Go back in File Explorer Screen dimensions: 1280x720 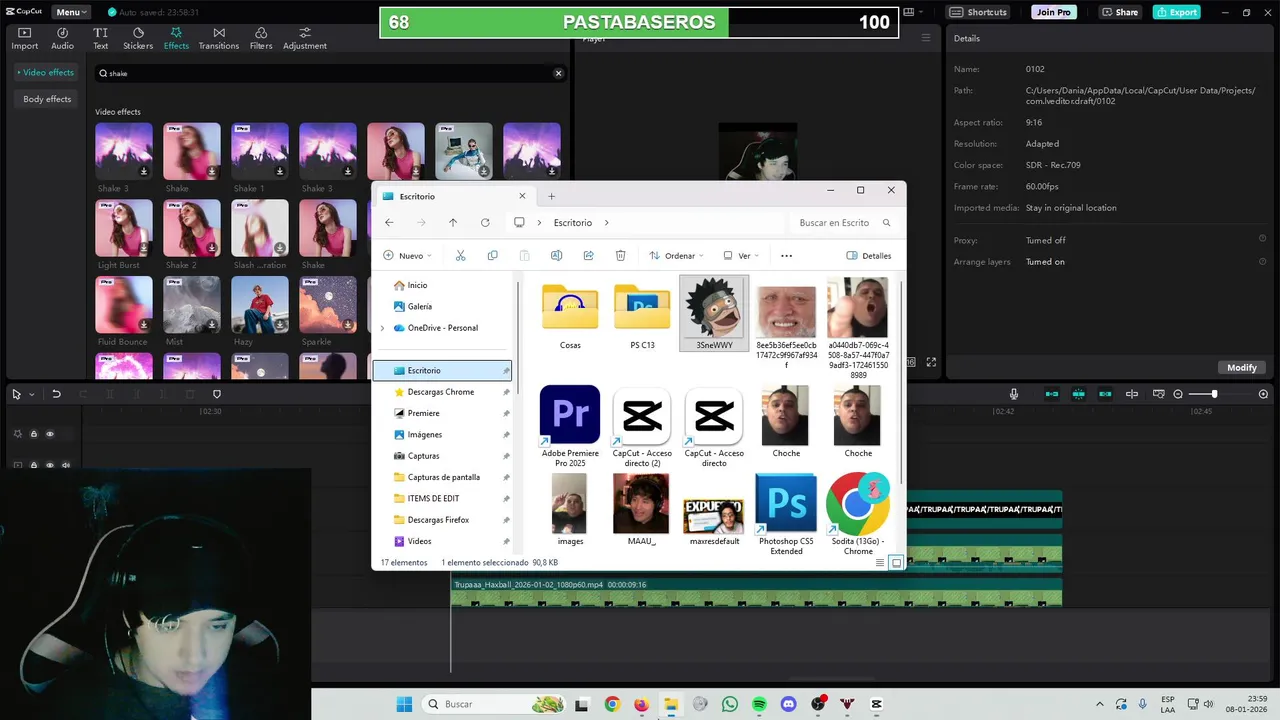click(389, 223)
